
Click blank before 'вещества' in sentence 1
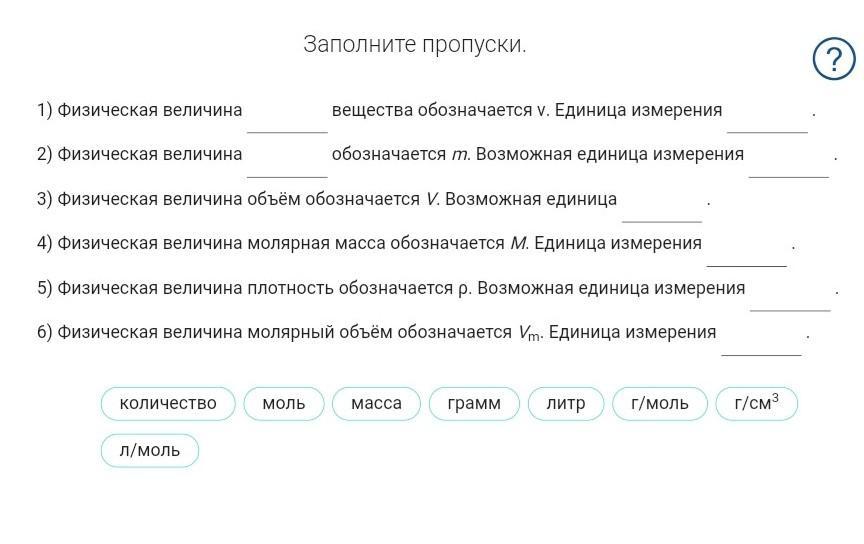click(287, 116)
